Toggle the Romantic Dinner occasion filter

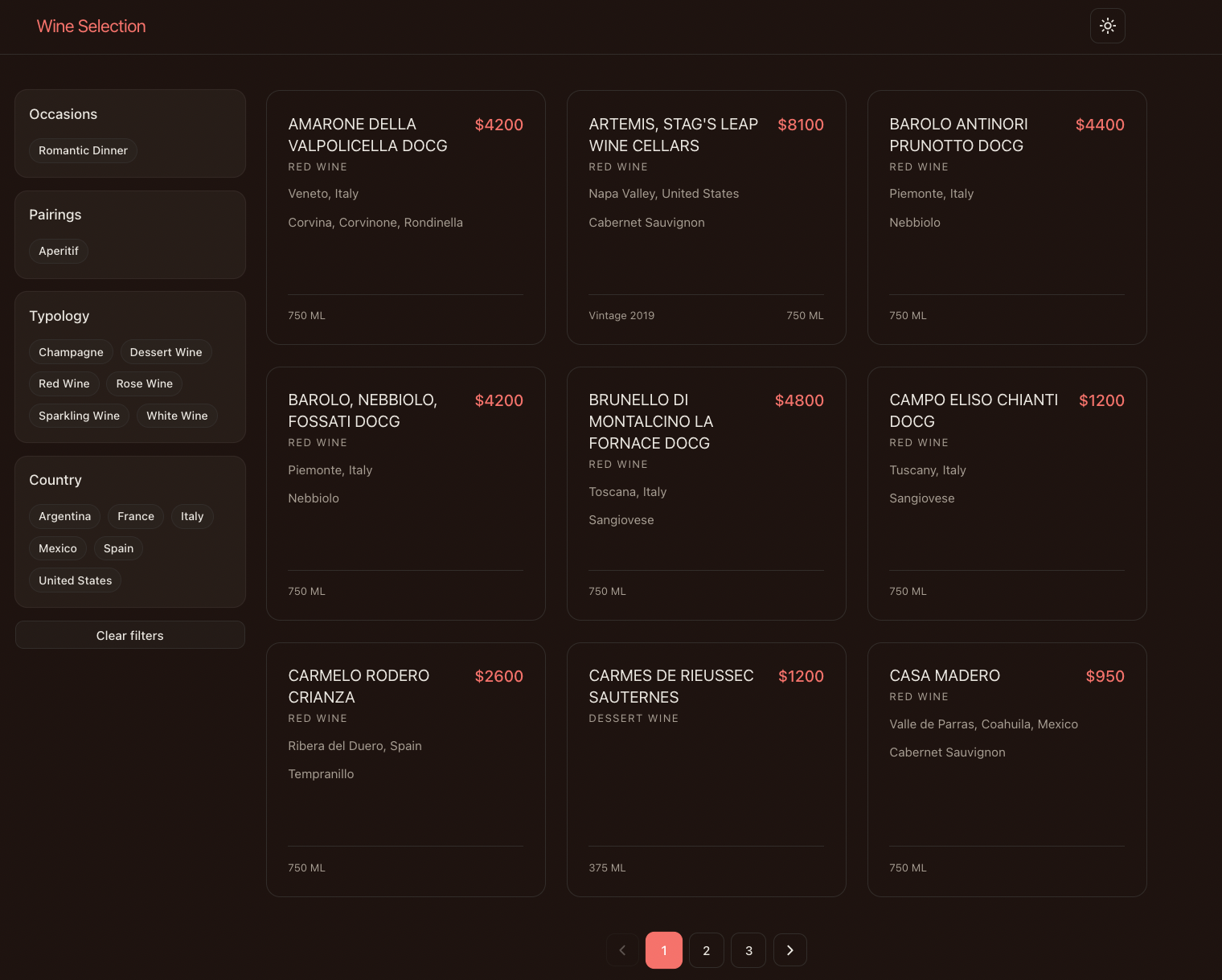point(84,150)
